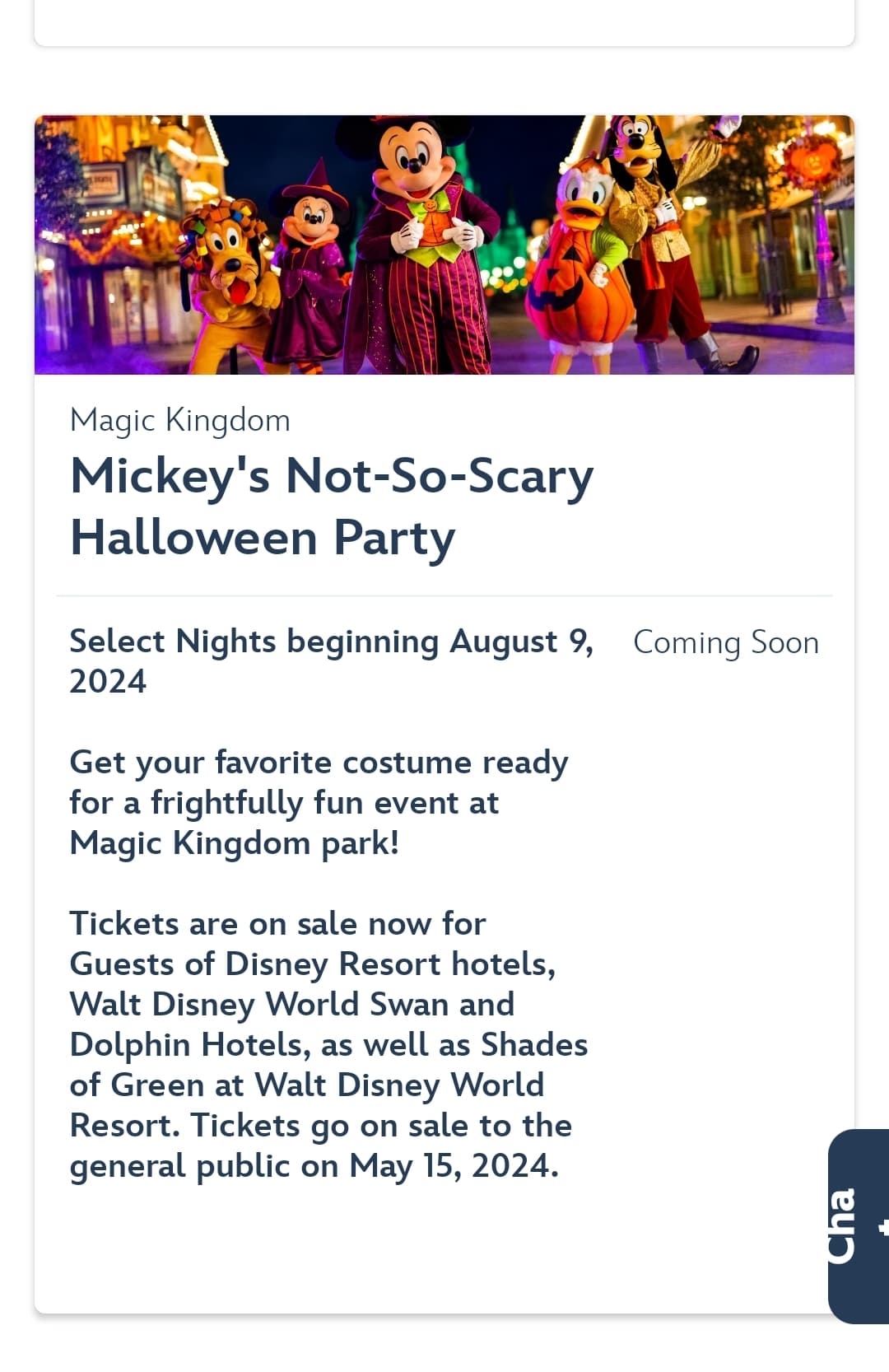
Task: Click the Magic Kingdom park label
Action: click(179, 420)
